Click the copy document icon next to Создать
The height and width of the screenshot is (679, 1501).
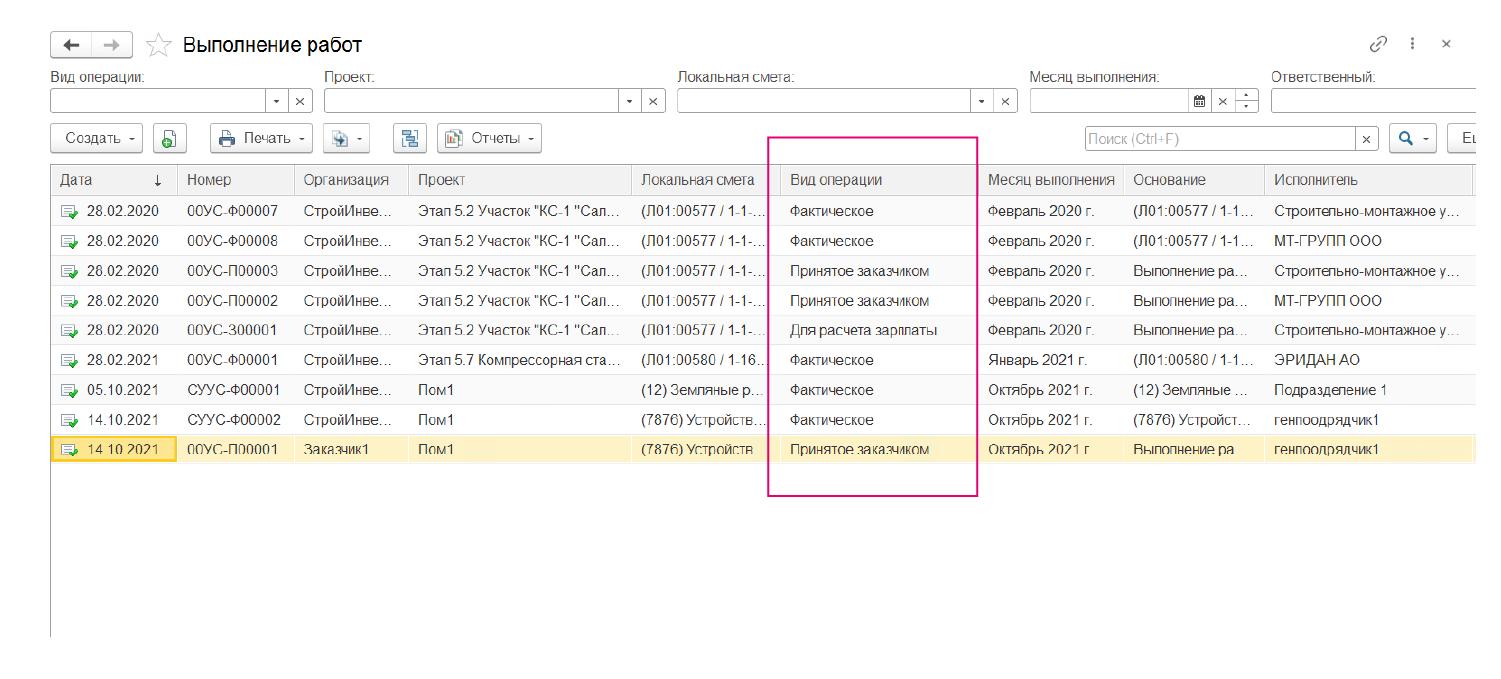coord(170,139)
